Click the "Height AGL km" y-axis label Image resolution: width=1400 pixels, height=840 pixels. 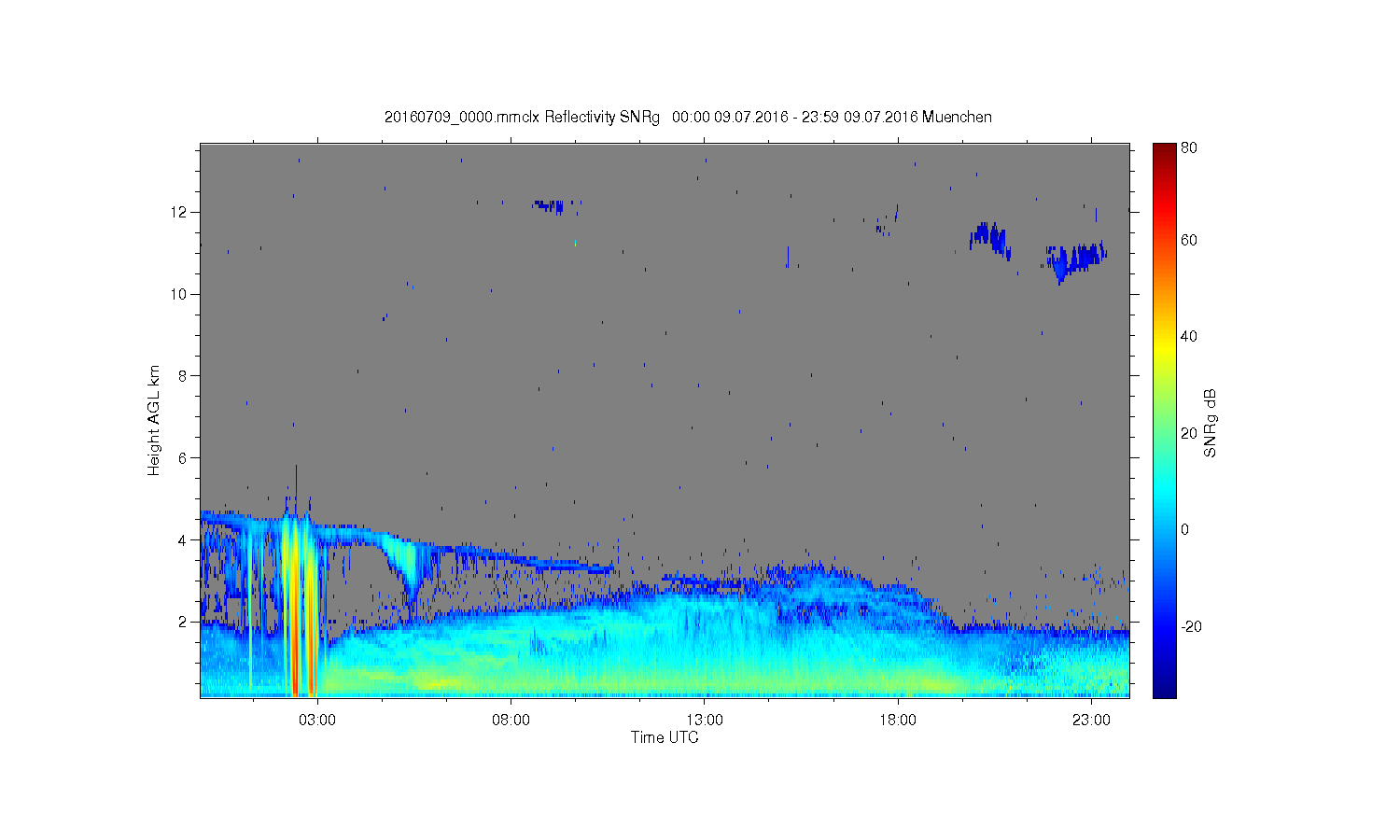tap(153, 420)
